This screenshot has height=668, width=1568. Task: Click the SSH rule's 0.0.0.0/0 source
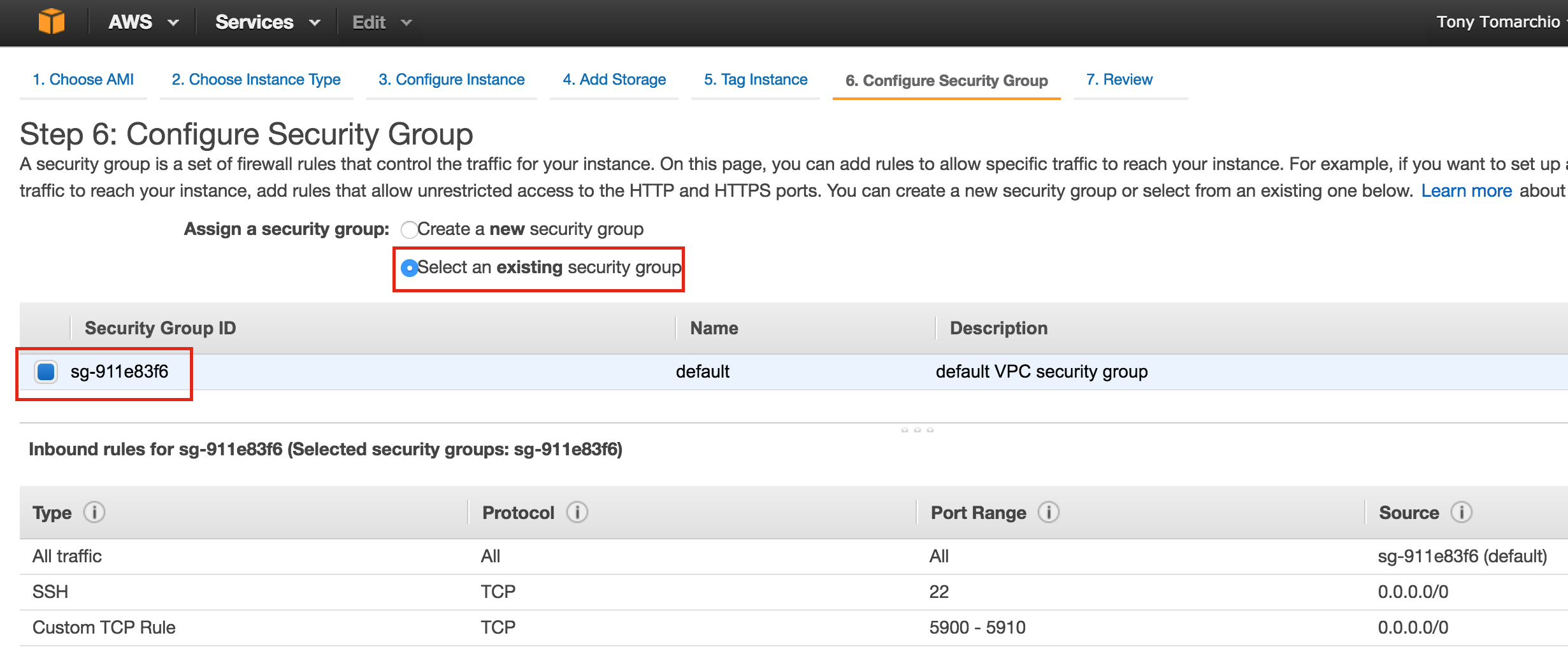pos(1413,592)
